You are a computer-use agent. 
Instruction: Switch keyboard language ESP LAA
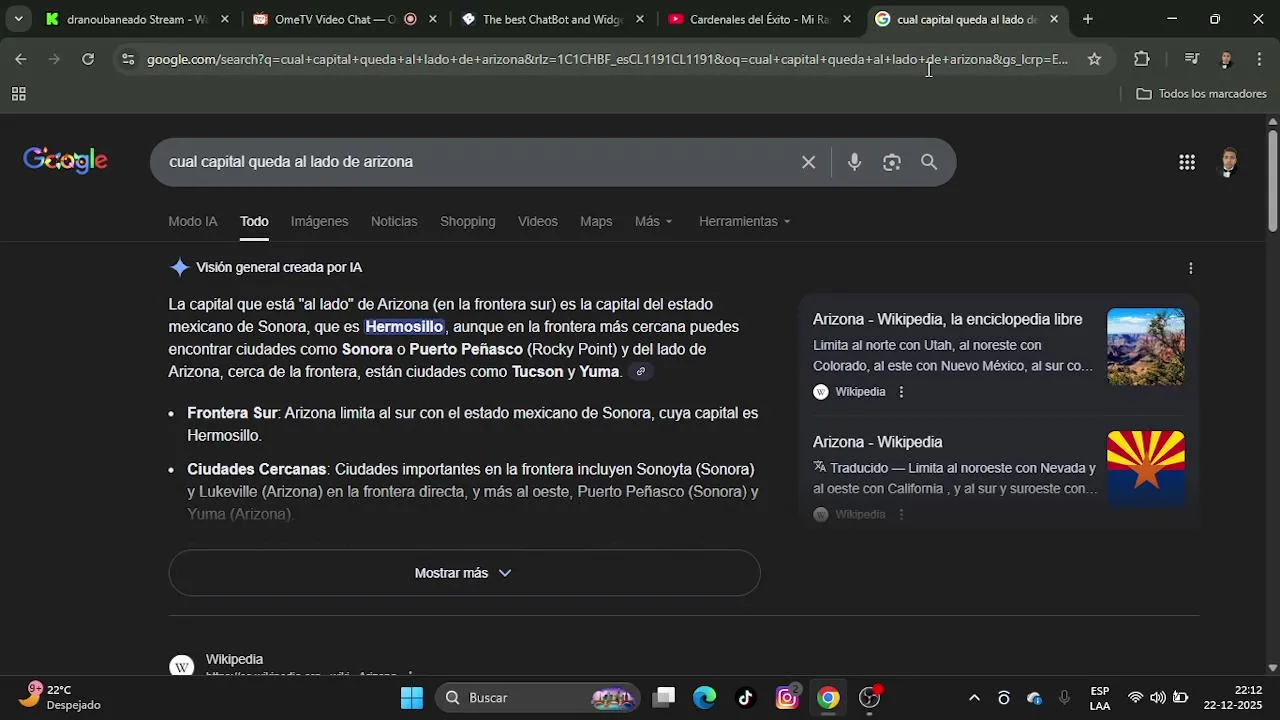pyautogui.click(x=1100, y=698)
